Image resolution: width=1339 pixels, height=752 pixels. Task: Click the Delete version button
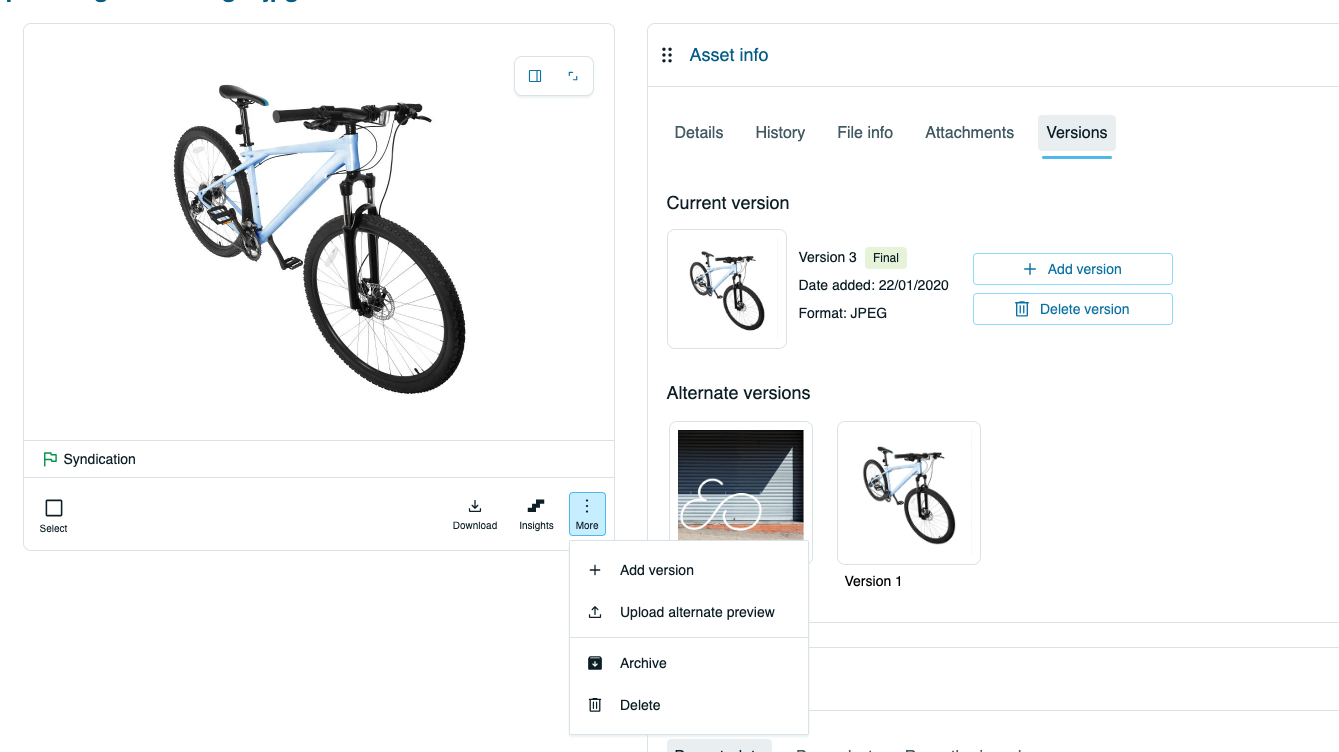(x=1072, y=309)
